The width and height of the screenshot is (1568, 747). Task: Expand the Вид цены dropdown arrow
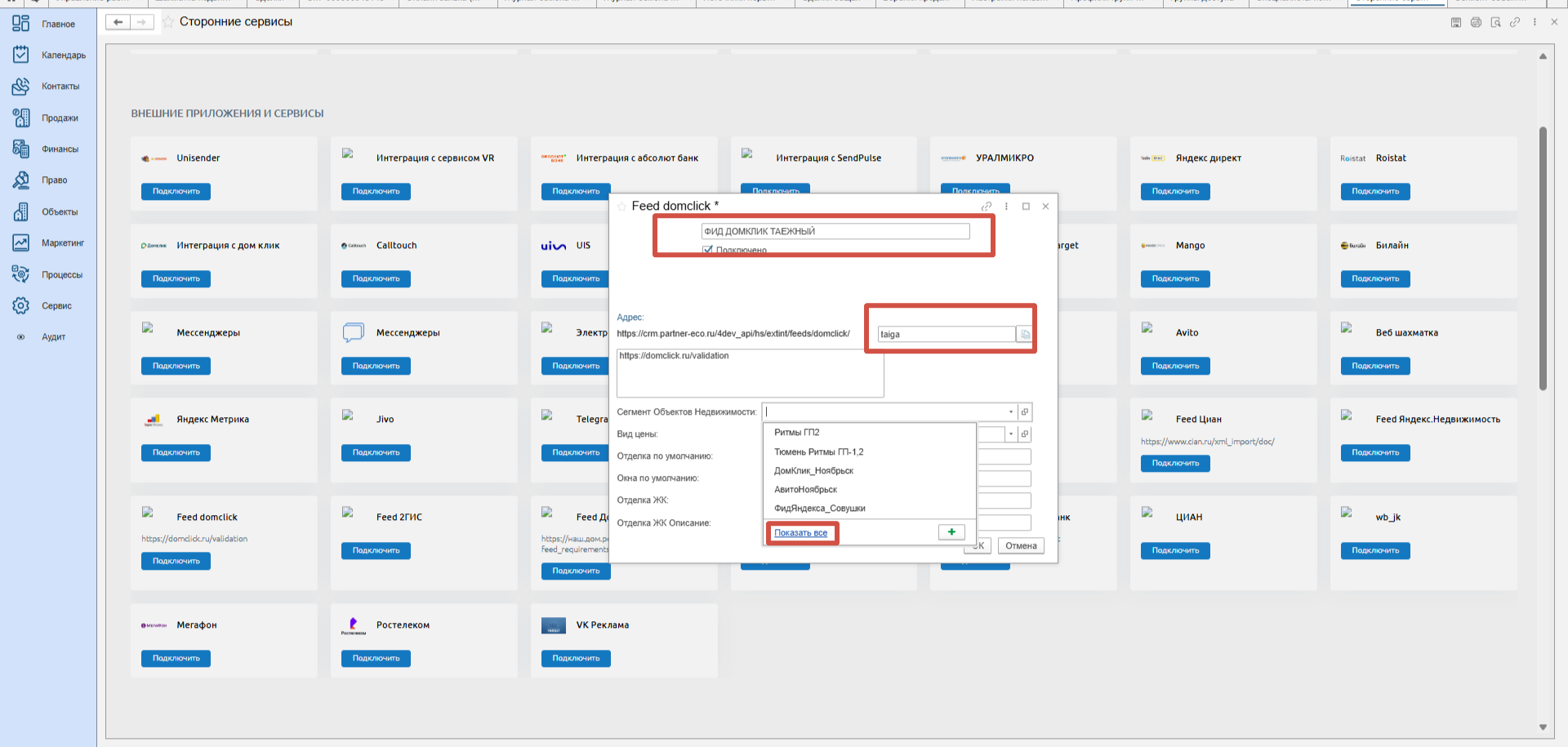pos(1010,434)
